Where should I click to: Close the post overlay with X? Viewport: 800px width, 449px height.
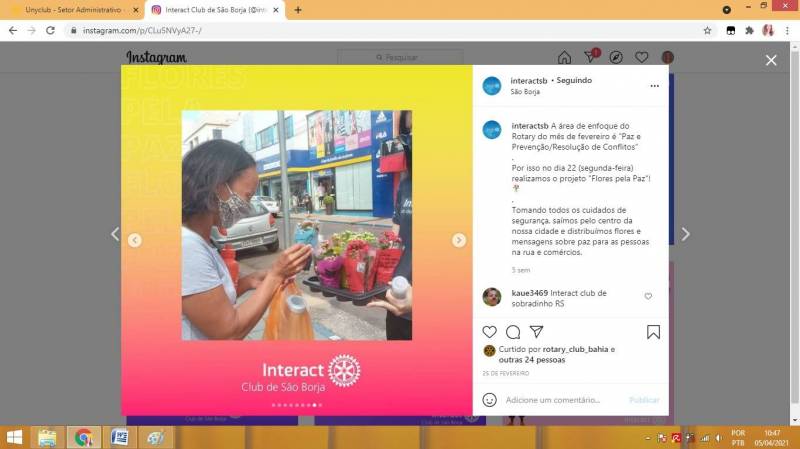tap(771, 61)
